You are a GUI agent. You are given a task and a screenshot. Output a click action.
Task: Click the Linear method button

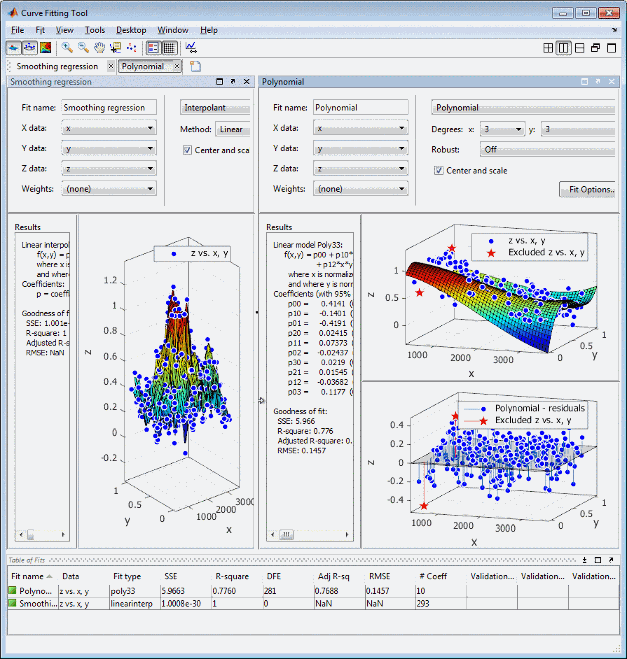click(x=231, y=129)
